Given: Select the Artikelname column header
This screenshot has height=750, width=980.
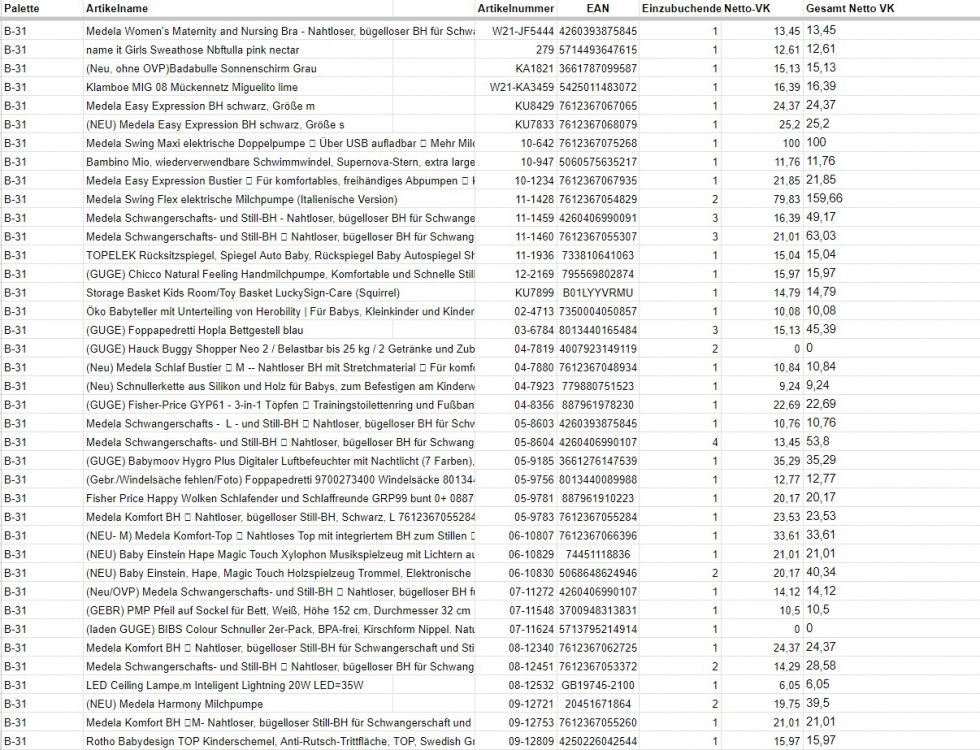Looking at the screenshot, I should pyautogui.click(x=117, y=9).
